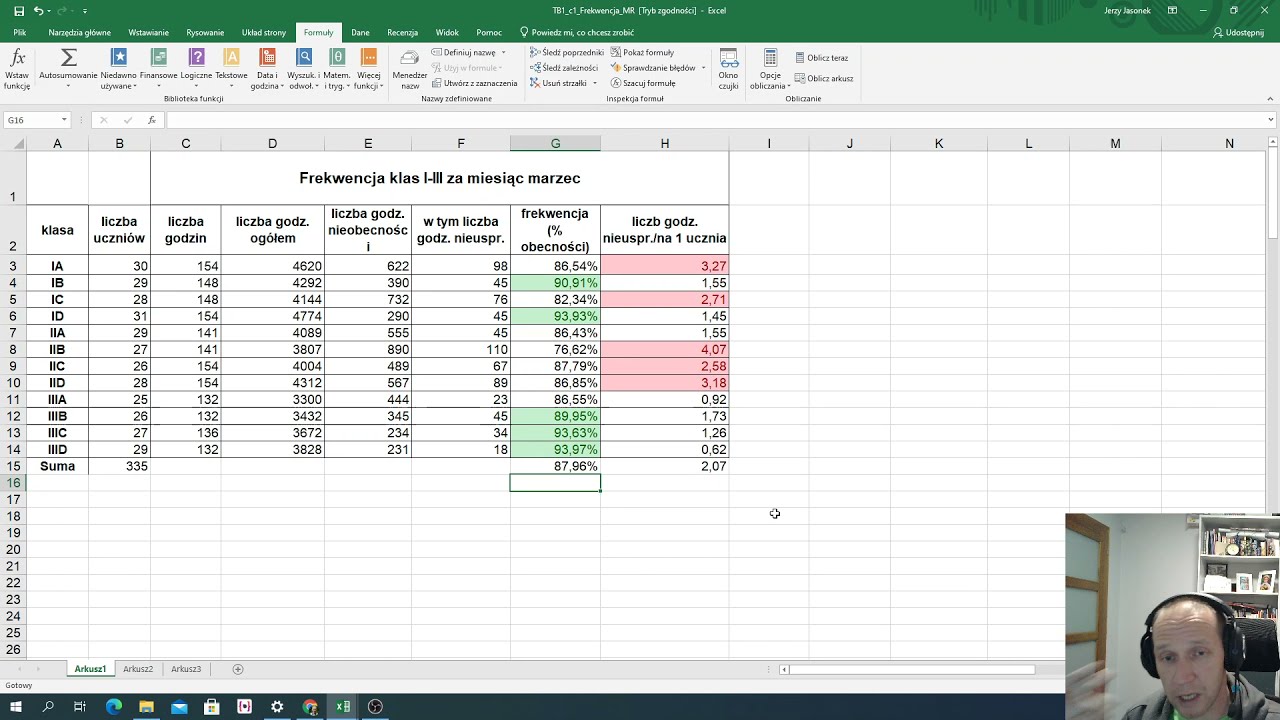Select cell with total 335
1280x720 pixels.
click(119, 466)
